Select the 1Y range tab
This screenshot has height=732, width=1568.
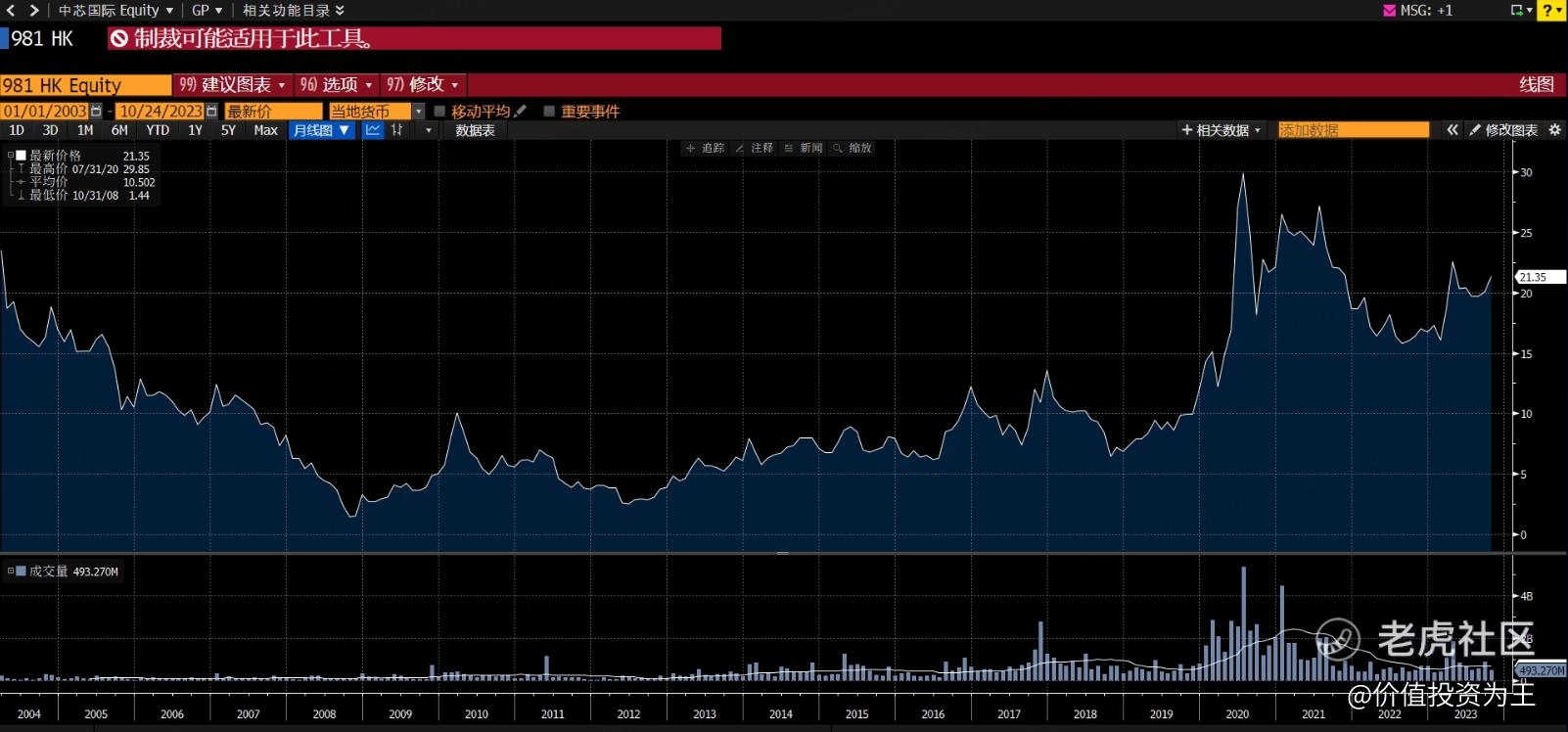(x=195, y=130)
